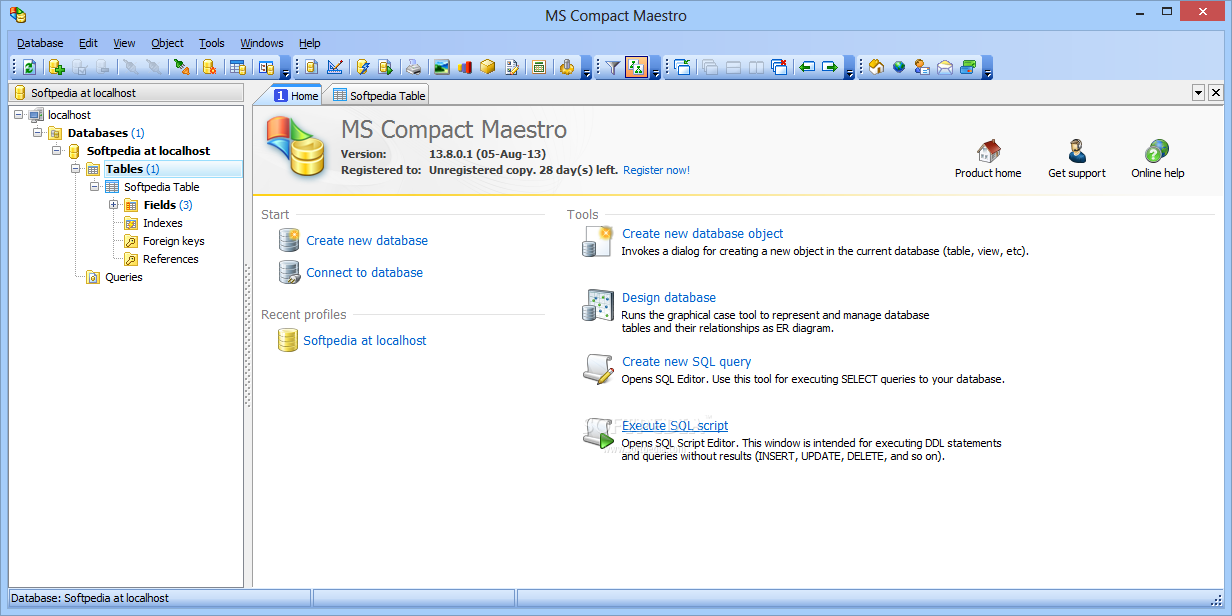
Task: Collapse the localhost tree node
Action: coord(19,115)
